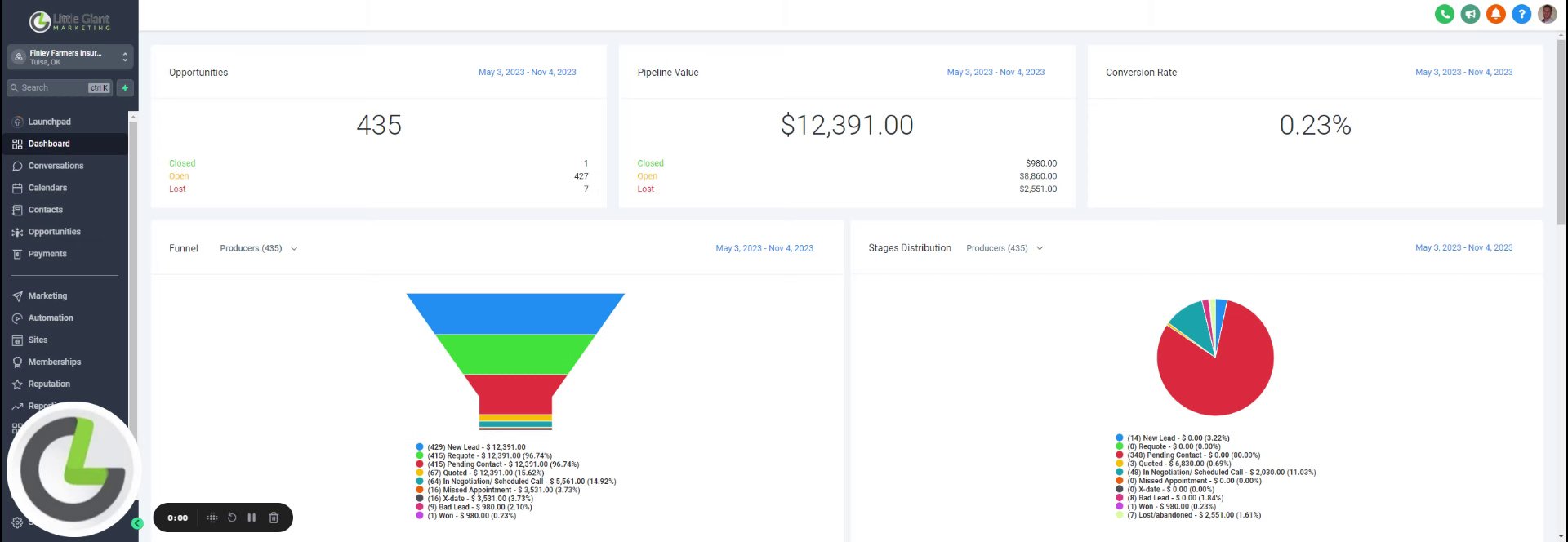Open the Stages Distribution date range picker
The width and height of the screenshot is (1568, 542).
tap(1463, 247)
